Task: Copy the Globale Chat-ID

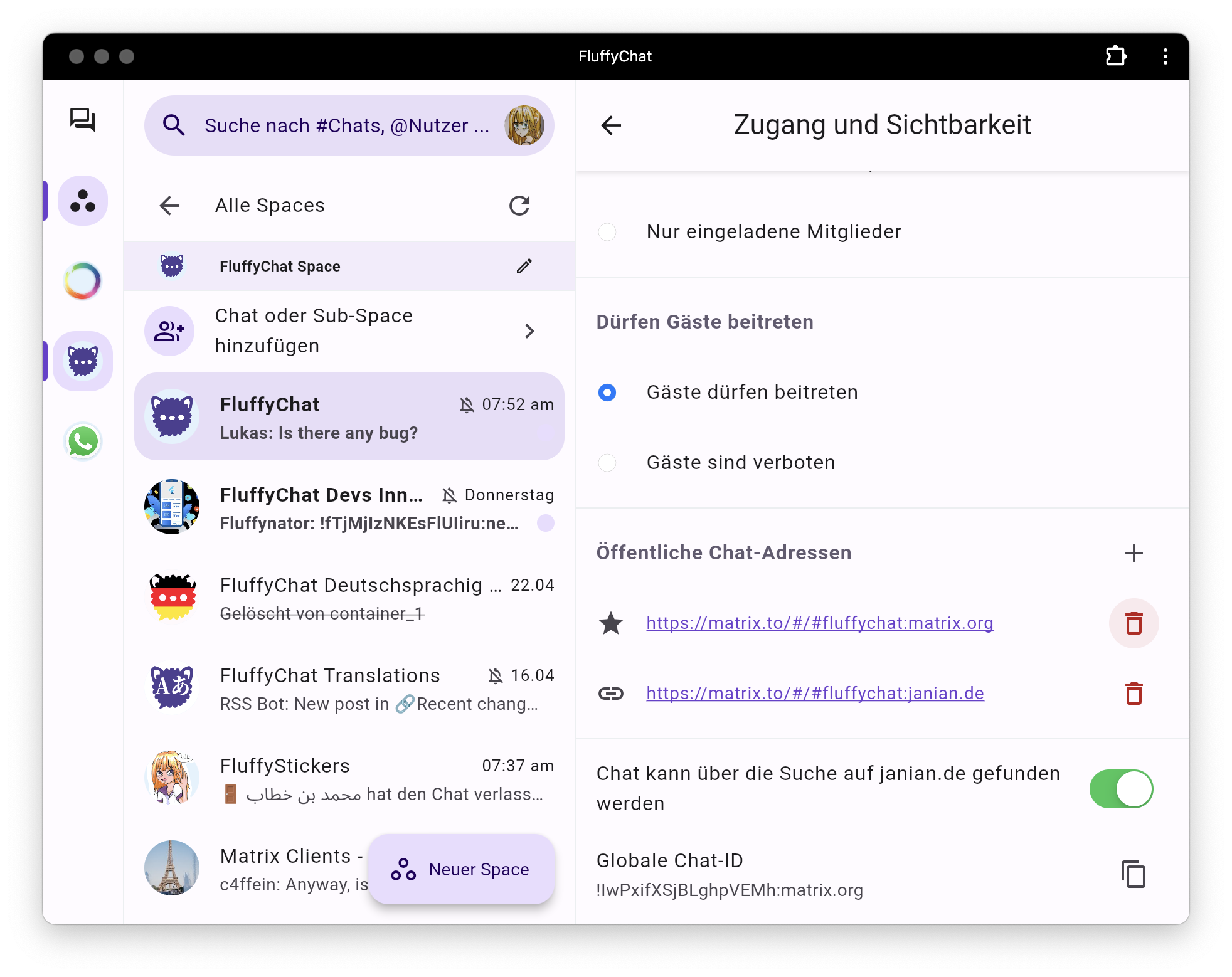Action: tap(1133, 874)
